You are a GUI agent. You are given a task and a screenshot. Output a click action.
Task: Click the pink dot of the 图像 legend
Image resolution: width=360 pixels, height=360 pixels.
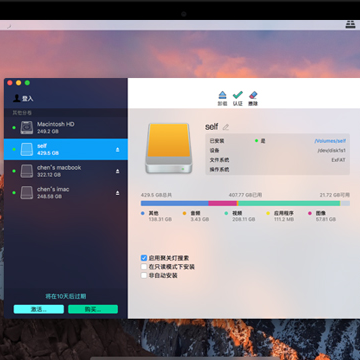tap(310, 213)
